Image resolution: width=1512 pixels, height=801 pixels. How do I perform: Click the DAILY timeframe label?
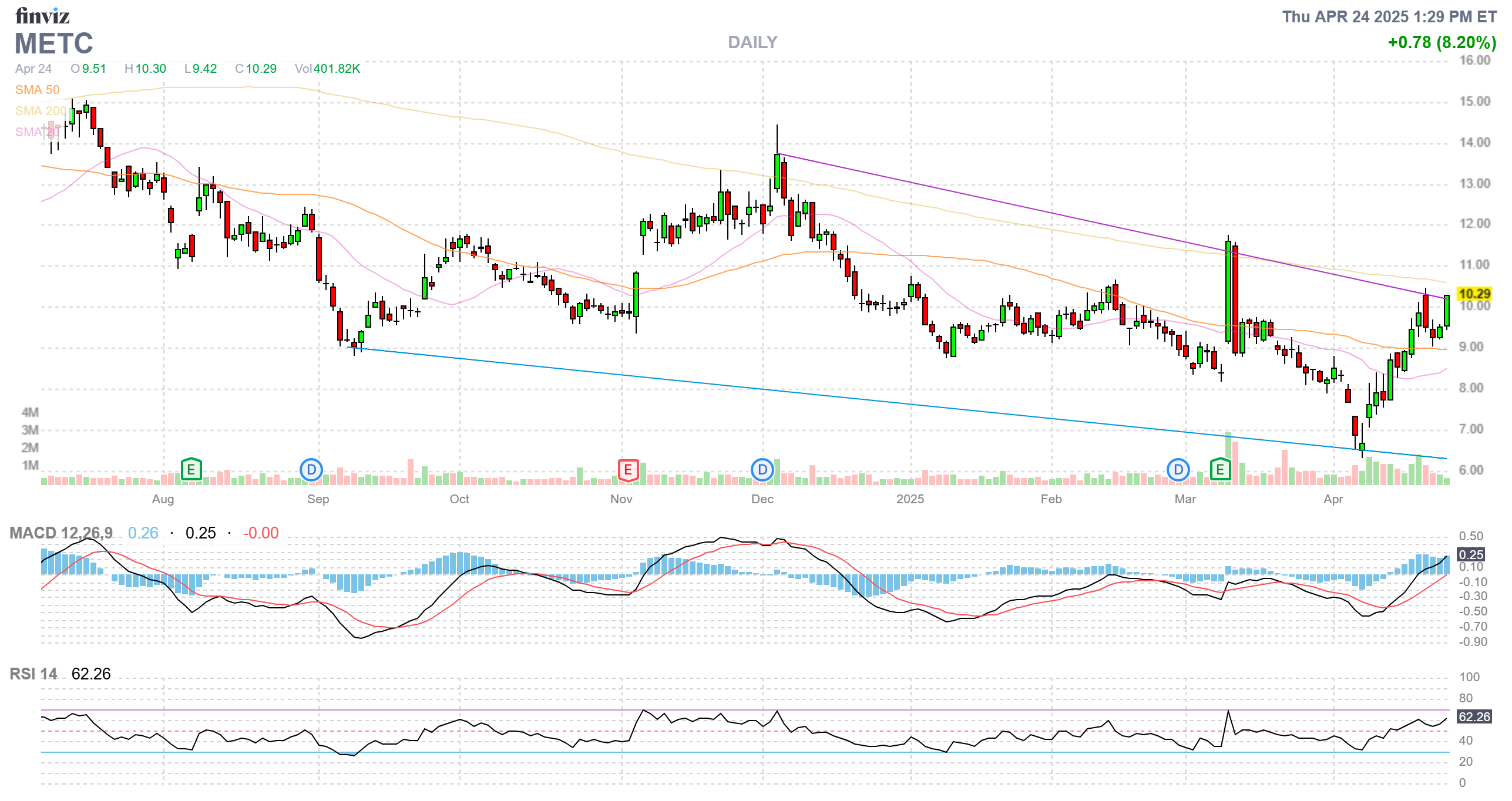752,42
